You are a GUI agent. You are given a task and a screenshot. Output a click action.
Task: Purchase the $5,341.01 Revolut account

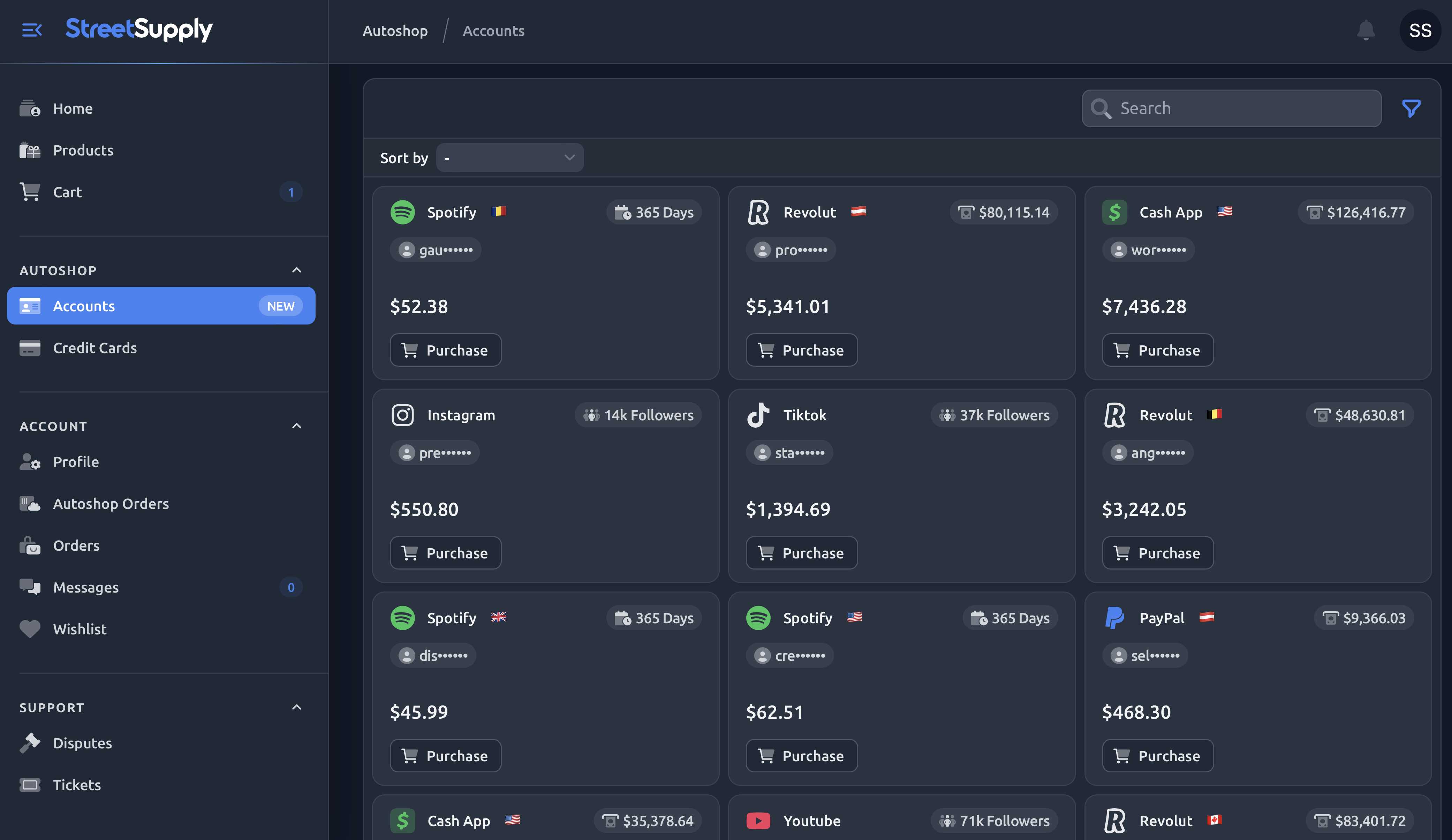click(x=801, y=350)
